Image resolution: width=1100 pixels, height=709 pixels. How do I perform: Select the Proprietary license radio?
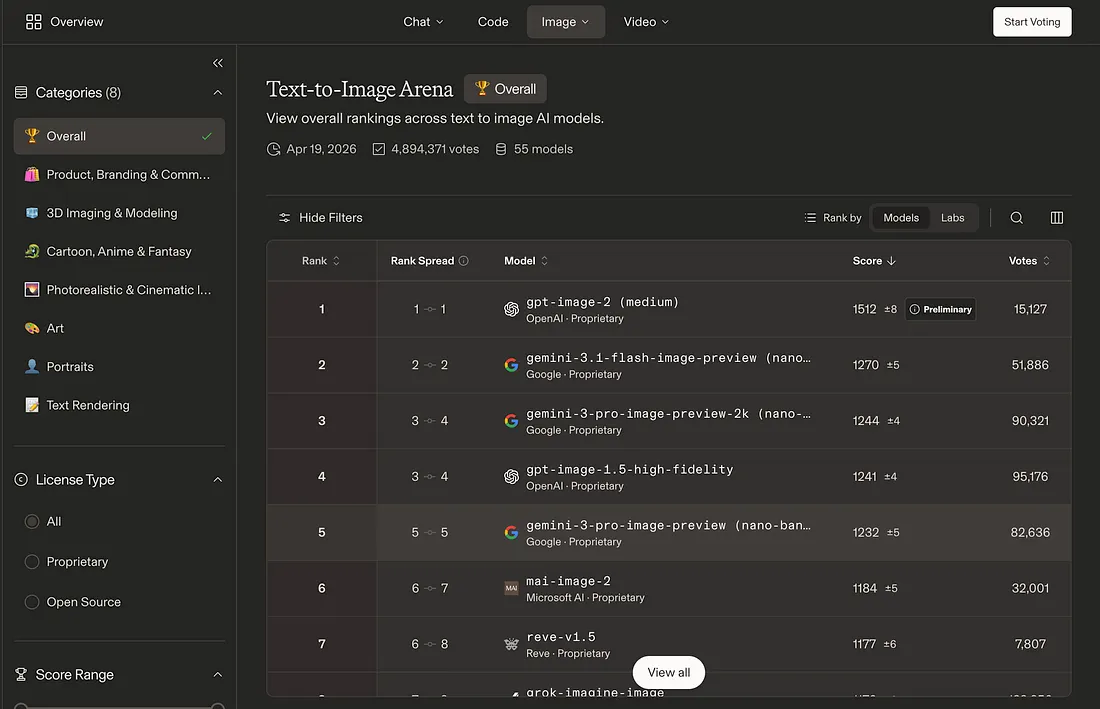(32, 562)
